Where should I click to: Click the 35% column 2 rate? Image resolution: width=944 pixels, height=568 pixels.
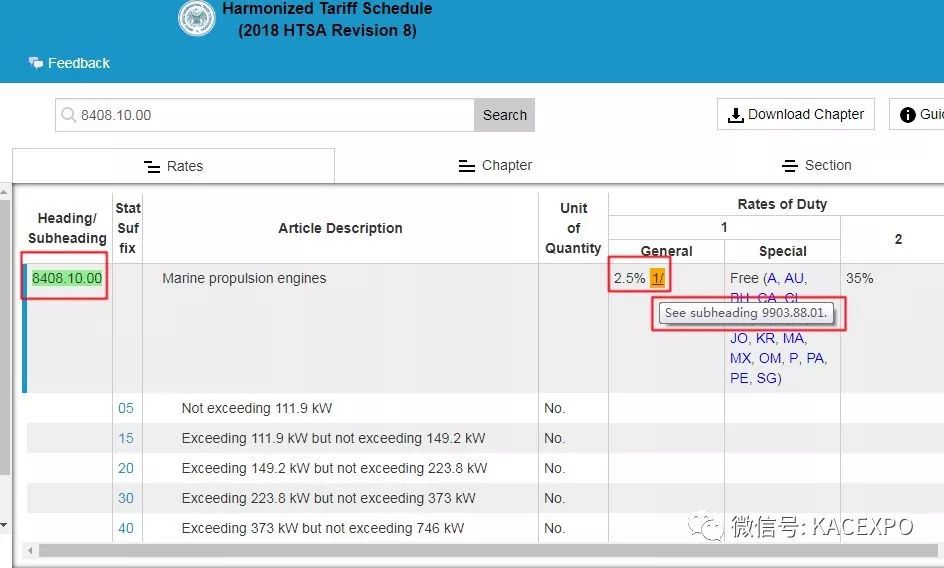pyautogui.click(x=859, y=278)
